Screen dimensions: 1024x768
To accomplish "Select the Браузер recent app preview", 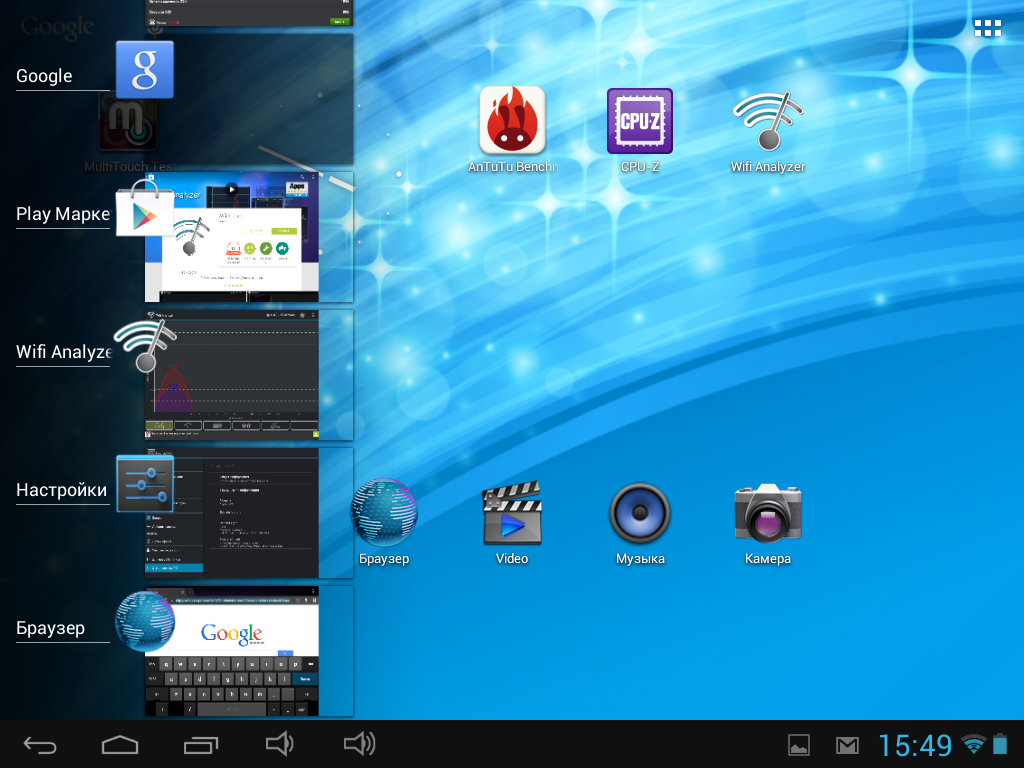I will pyautogui.click(x=248, y=650).
